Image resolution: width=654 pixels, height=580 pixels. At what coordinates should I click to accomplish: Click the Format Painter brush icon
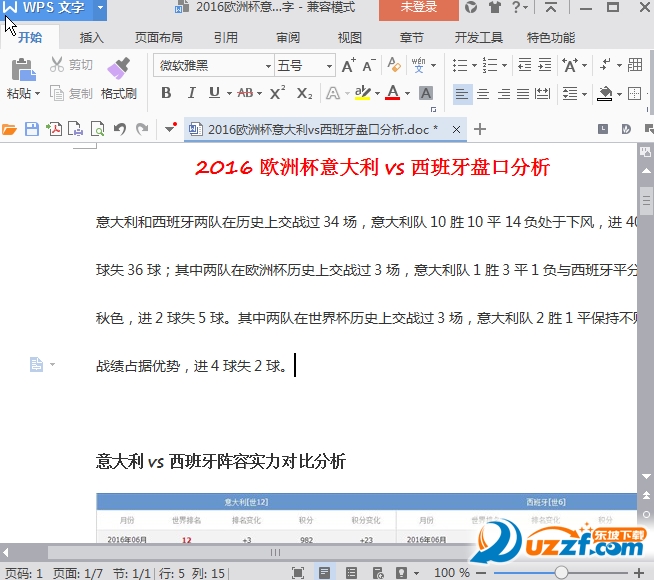118,68
